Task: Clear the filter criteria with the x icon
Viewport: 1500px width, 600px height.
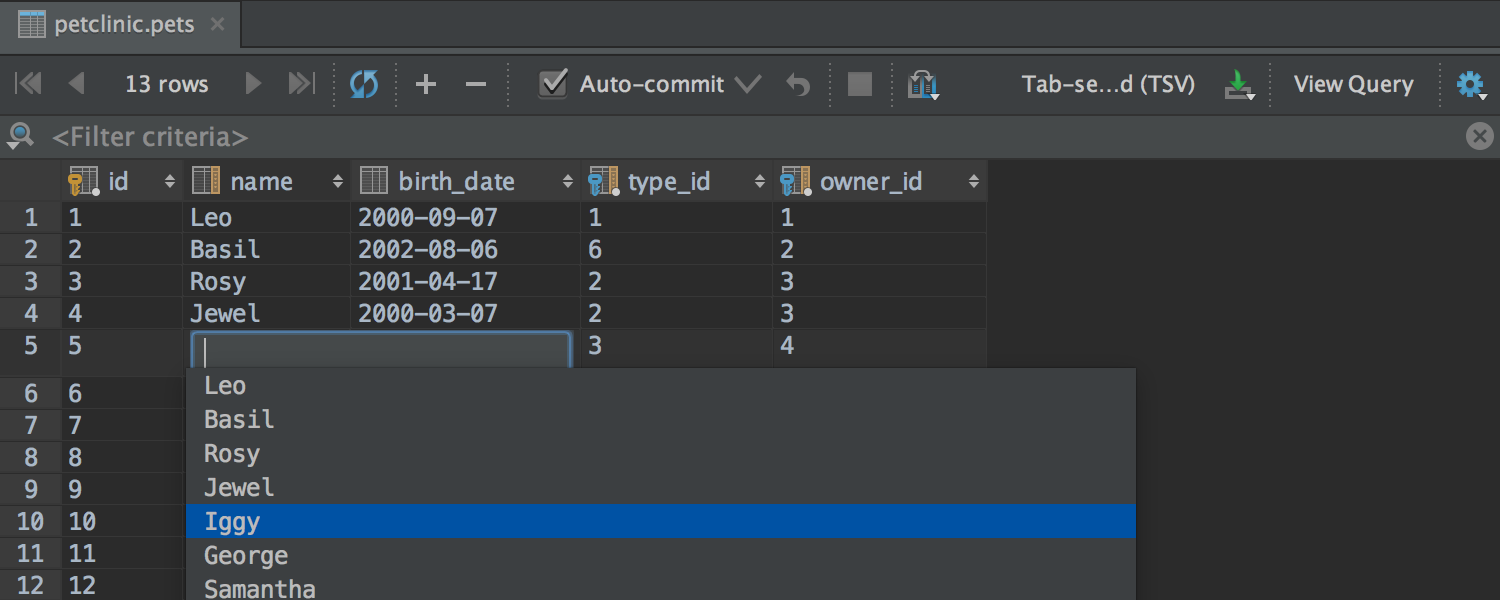Action: [x=1479, y=136]
